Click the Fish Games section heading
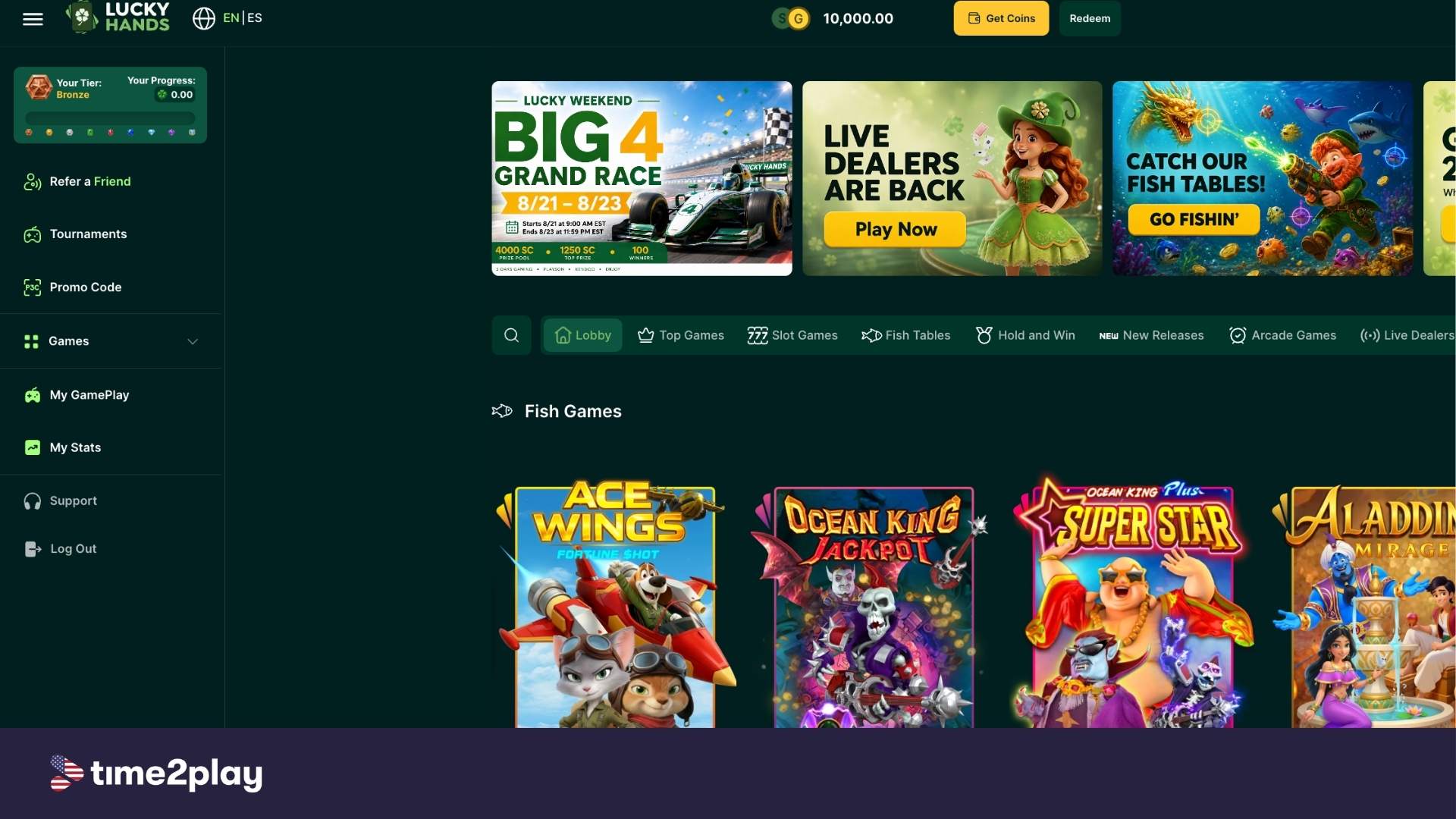 tap(573, 411)
